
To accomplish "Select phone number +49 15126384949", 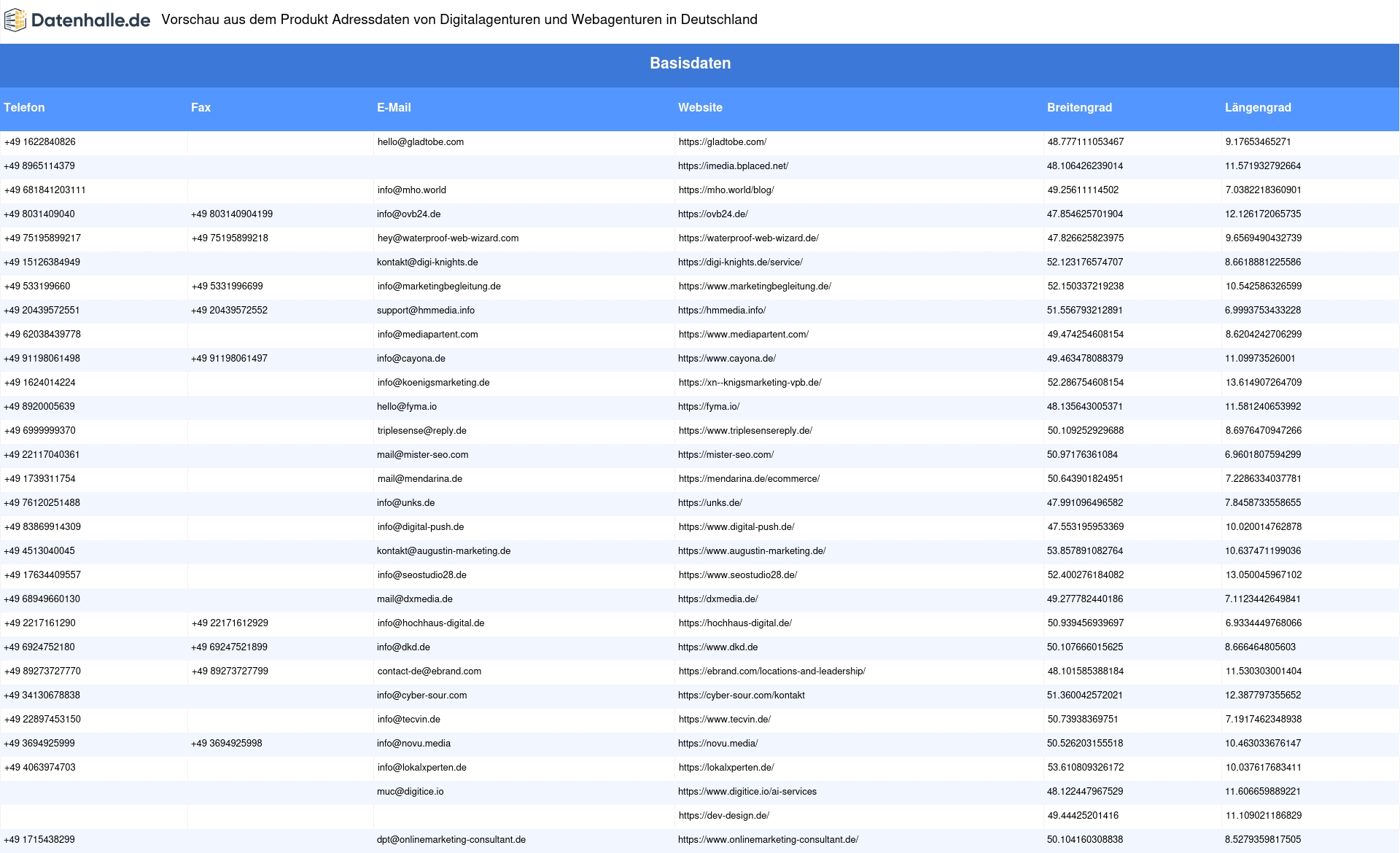I will click(42, 262).
